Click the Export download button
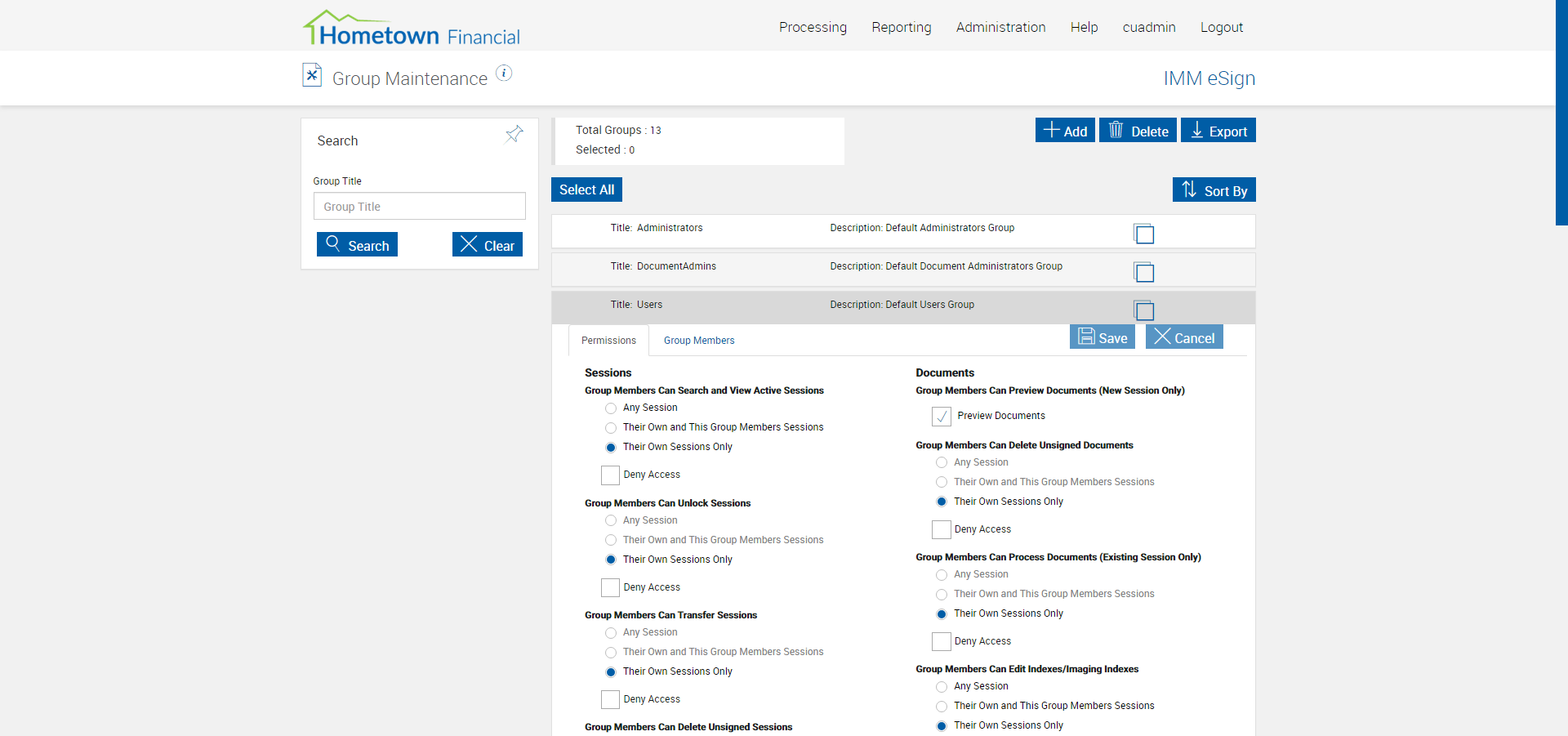Viewport: 1568px width, 736px height. [1218, 131]
